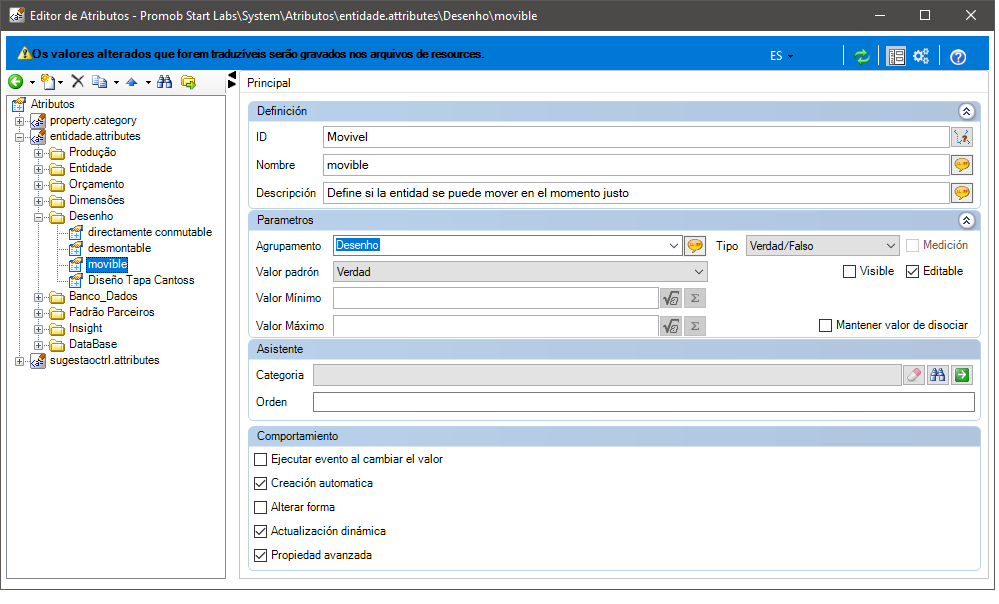Click the copy toolbar icon
The image size is (999, 604).
point(99,82)
